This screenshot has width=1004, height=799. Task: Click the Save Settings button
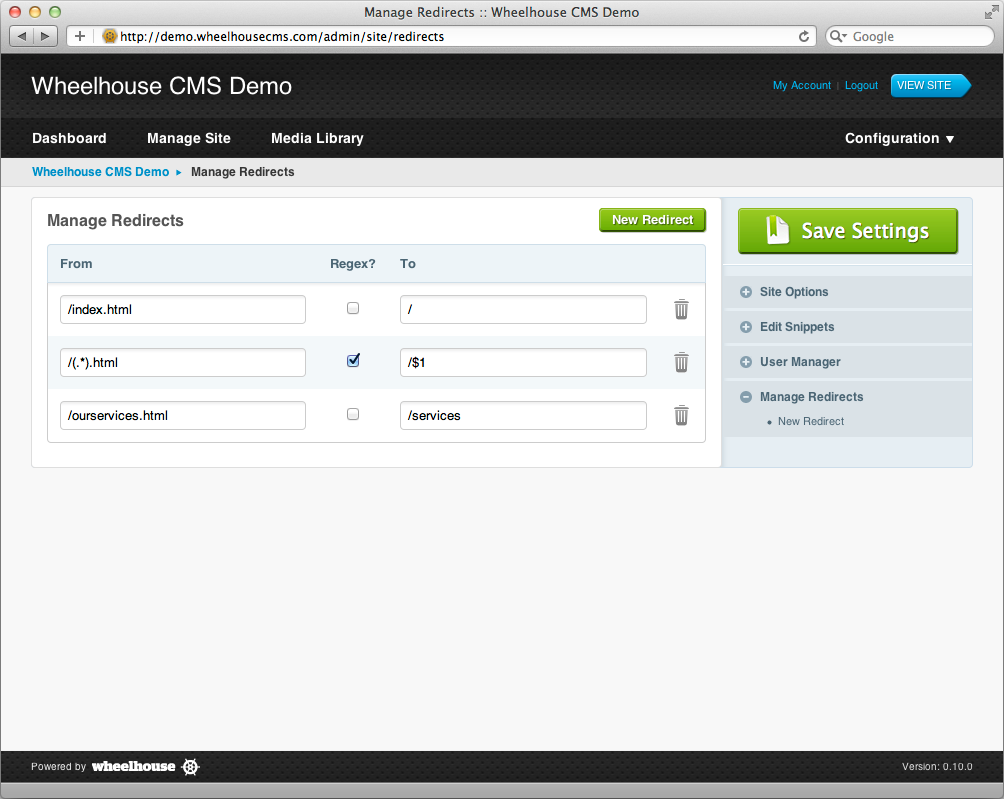(x=848, y=230)
